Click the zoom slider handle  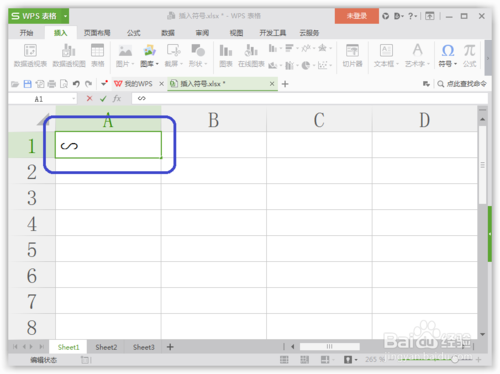pyautogui.click(x=454, y=360)
